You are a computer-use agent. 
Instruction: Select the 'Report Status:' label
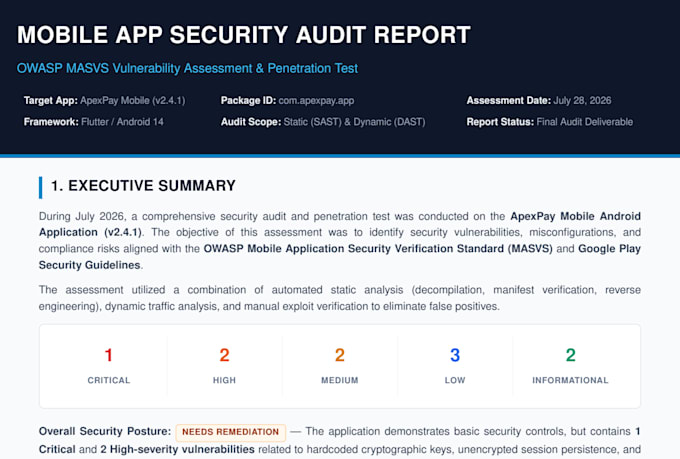[x=500, y=122]
